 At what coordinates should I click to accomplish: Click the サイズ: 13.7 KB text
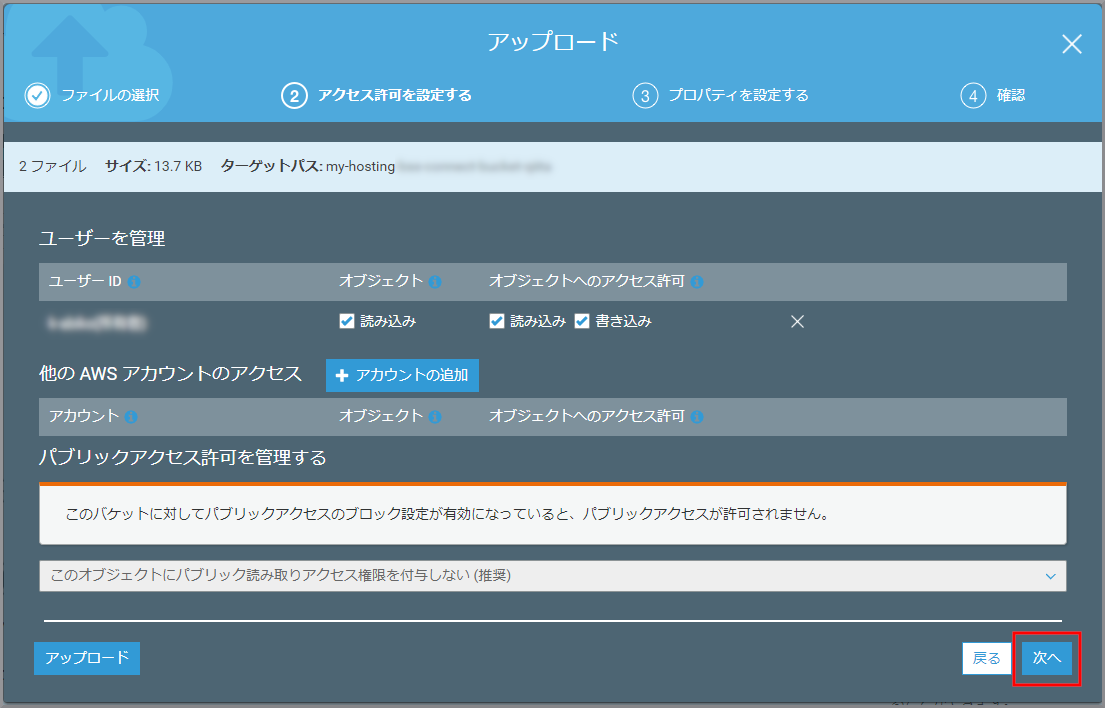click(154, 166)
